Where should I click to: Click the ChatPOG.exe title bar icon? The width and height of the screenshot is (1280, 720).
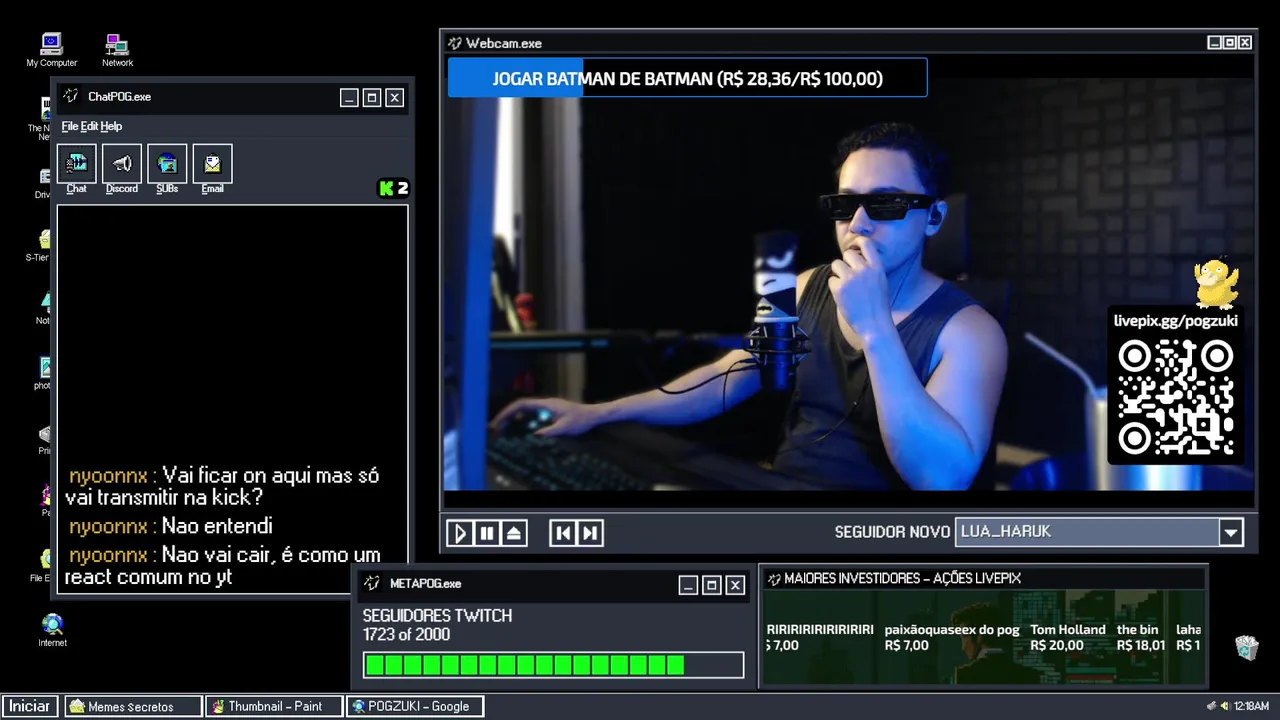(71, 96)
